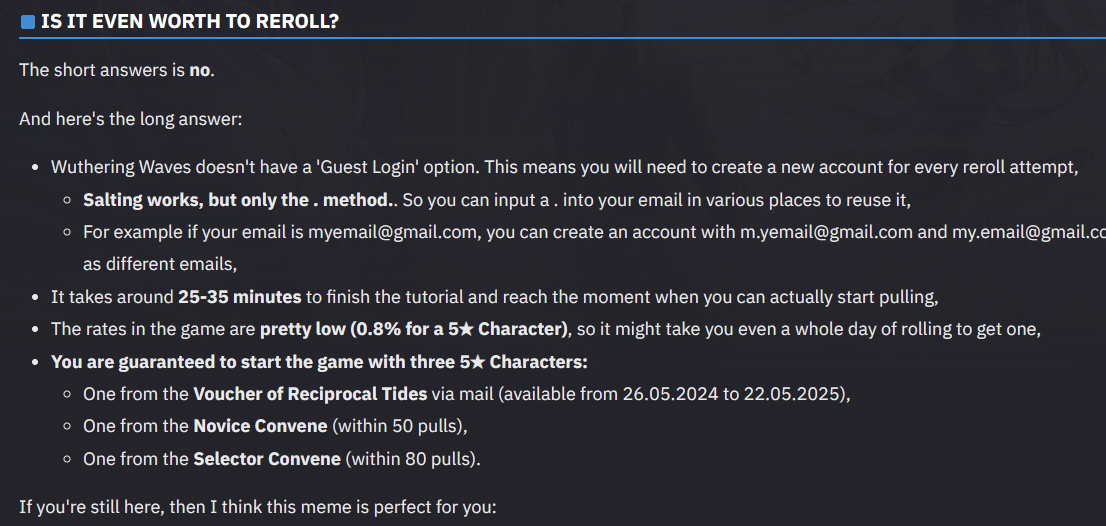Click the m.yemail@gmail.com example address
Image resolution: width=1106 pixels, height=526 pixels.
(x=826, y=232)
